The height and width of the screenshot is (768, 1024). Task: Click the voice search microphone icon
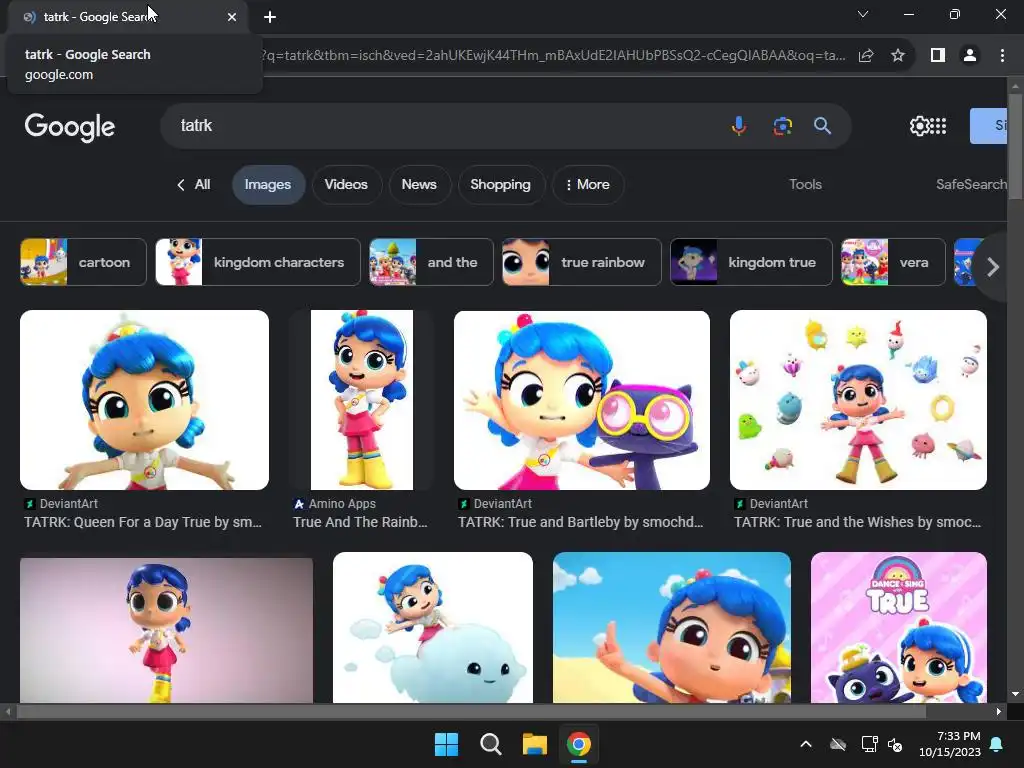(x=739, y=125)
